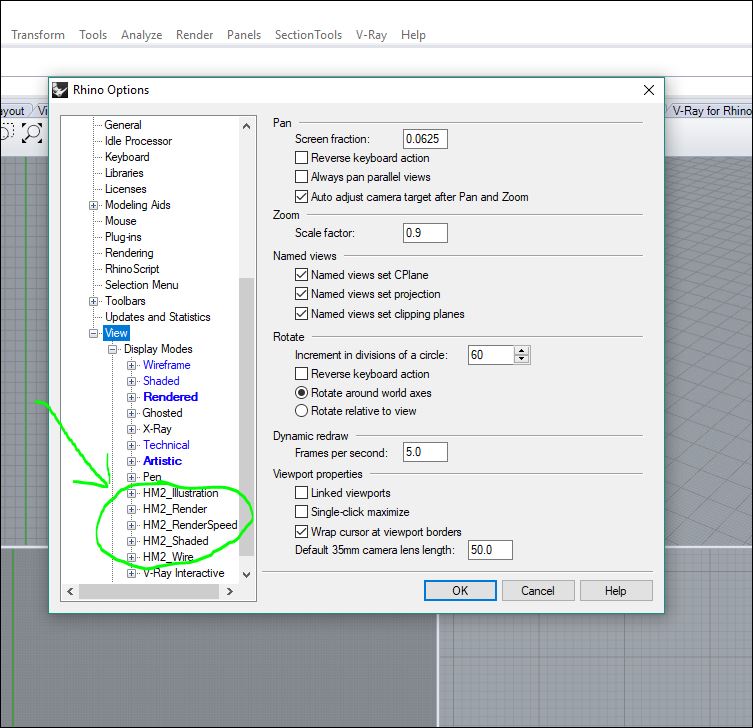Expand the Wireframe display mode

click(x=131, y=365)
